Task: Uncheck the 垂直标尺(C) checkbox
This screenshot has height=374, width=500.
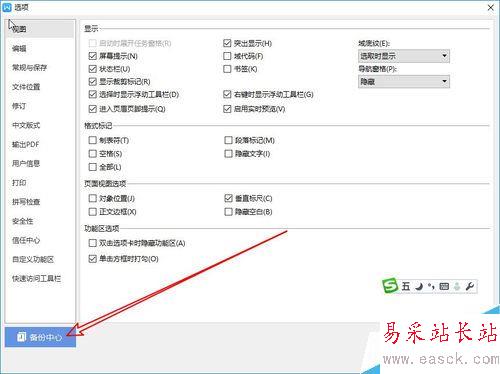Action: pos(228,198)
